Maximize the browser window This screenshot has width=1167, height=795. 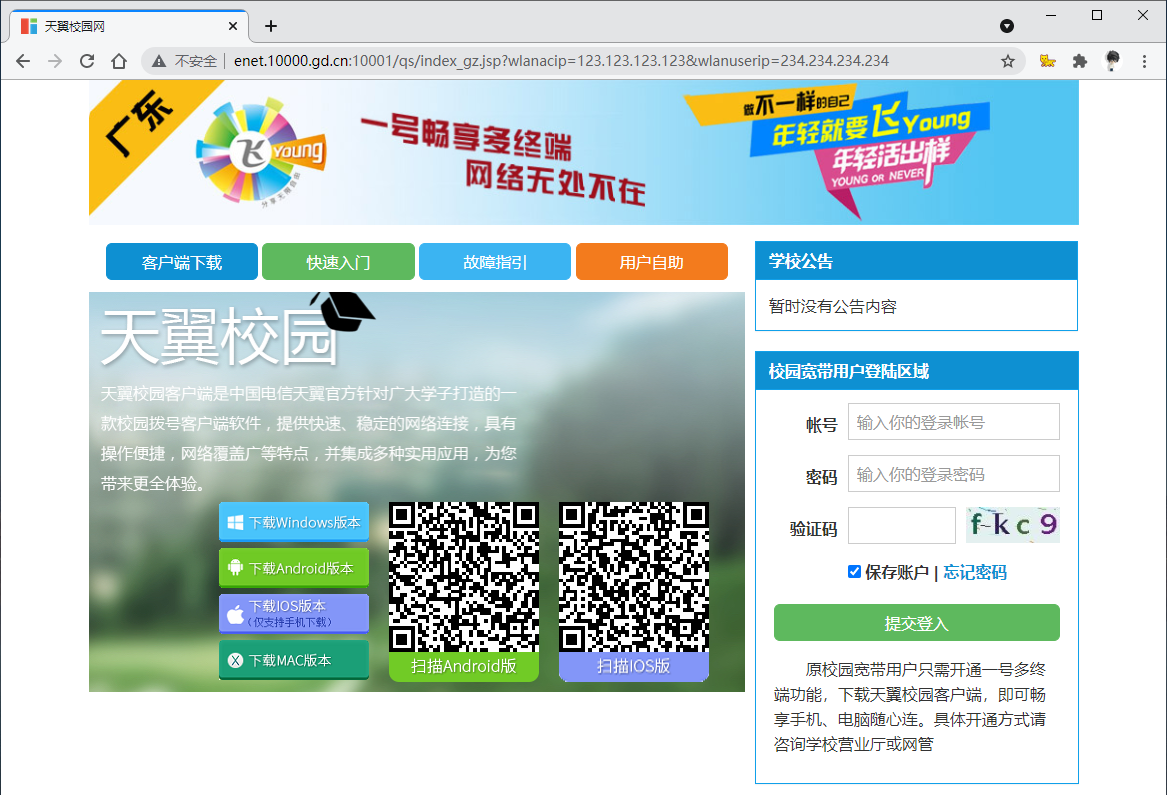(x=1097, y=16)
